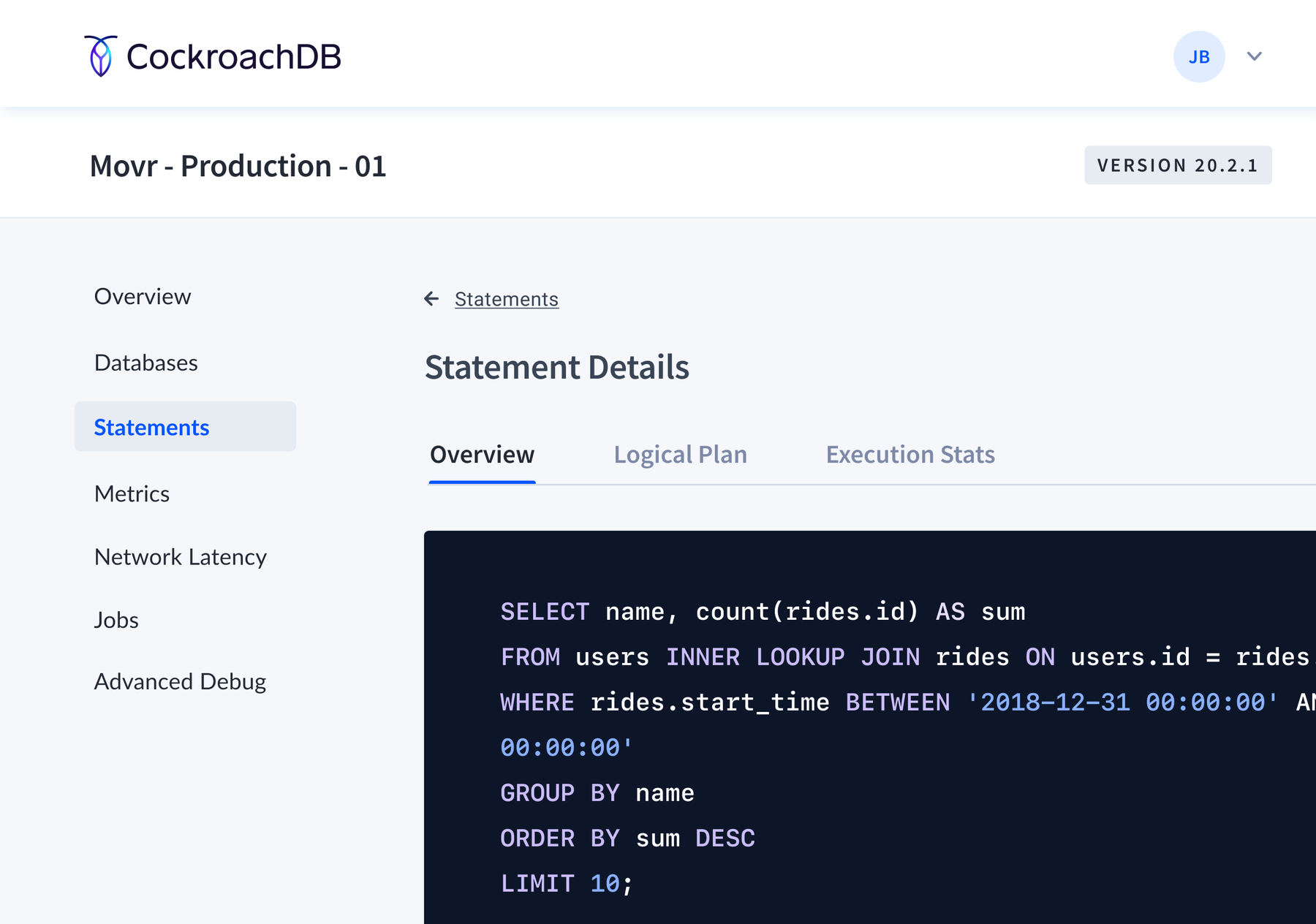Click the INNER LOOKUP JOIN keywords
Viewport: 1316px width, 924px height.
pyautogui.click(x=793, y=657)
